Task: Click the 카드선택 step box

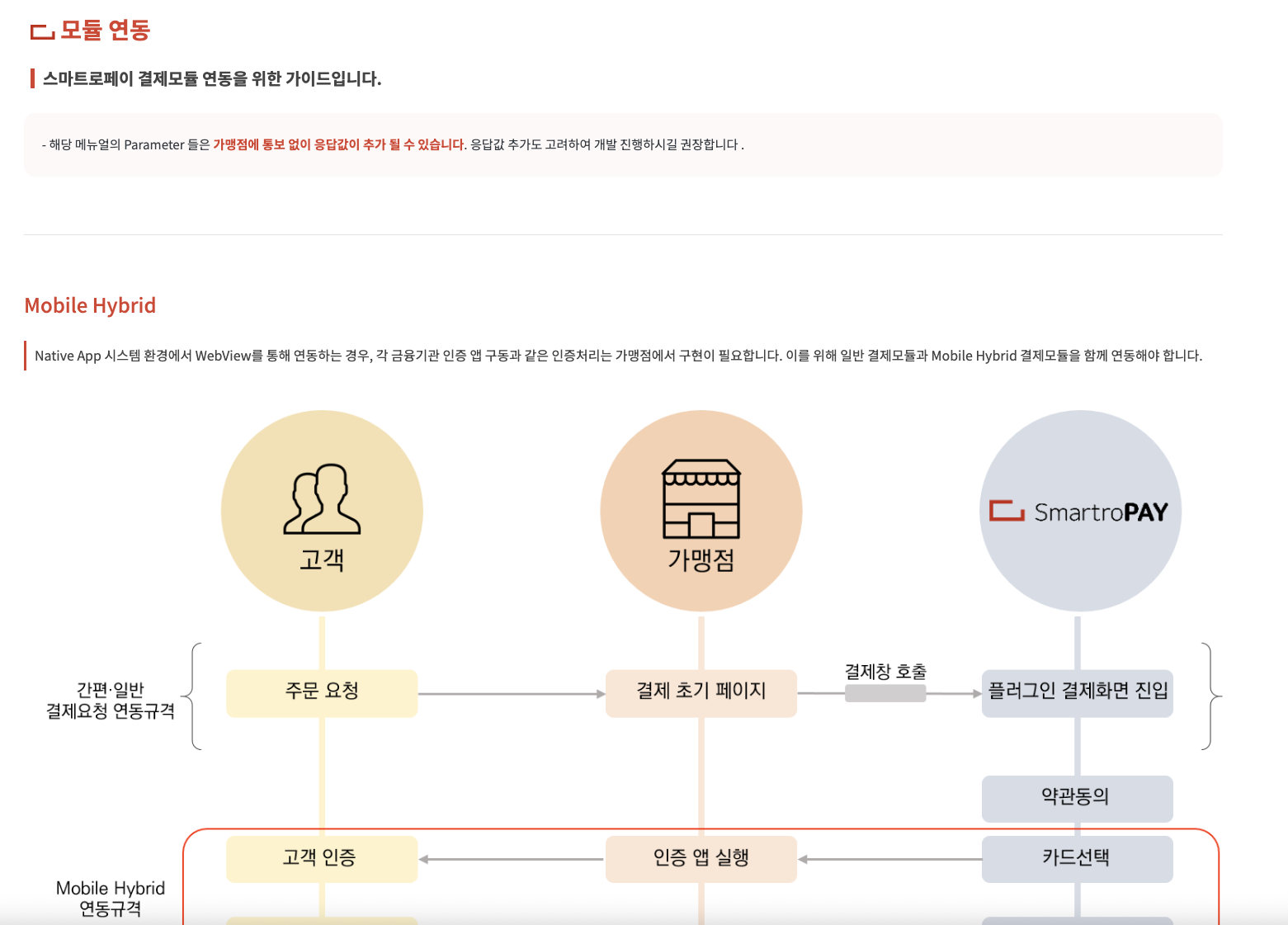Action: 1078,859
